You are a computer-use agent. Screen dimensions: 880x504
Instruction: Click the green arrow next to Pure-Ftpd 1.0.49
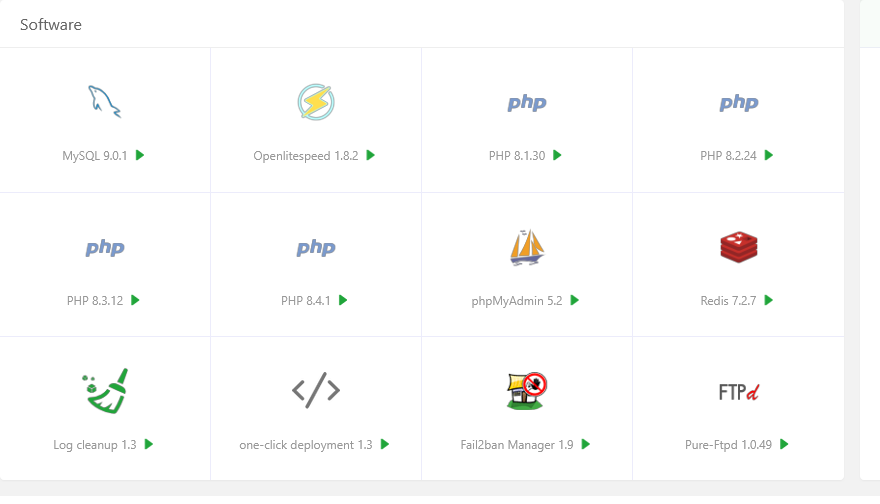784,444
